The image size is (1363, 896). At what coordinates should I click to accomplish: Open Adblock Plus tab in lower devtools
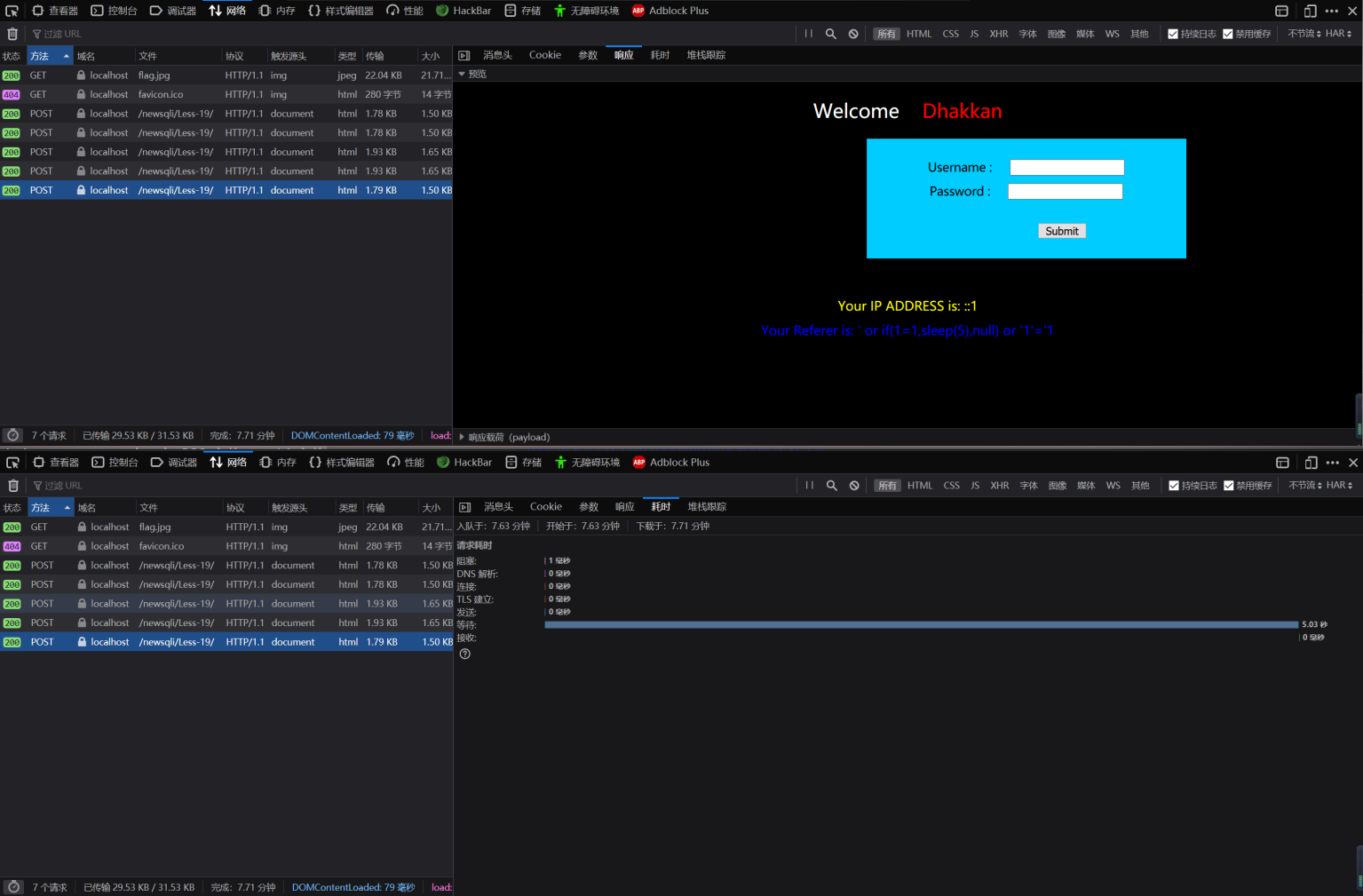coord(671,463)
